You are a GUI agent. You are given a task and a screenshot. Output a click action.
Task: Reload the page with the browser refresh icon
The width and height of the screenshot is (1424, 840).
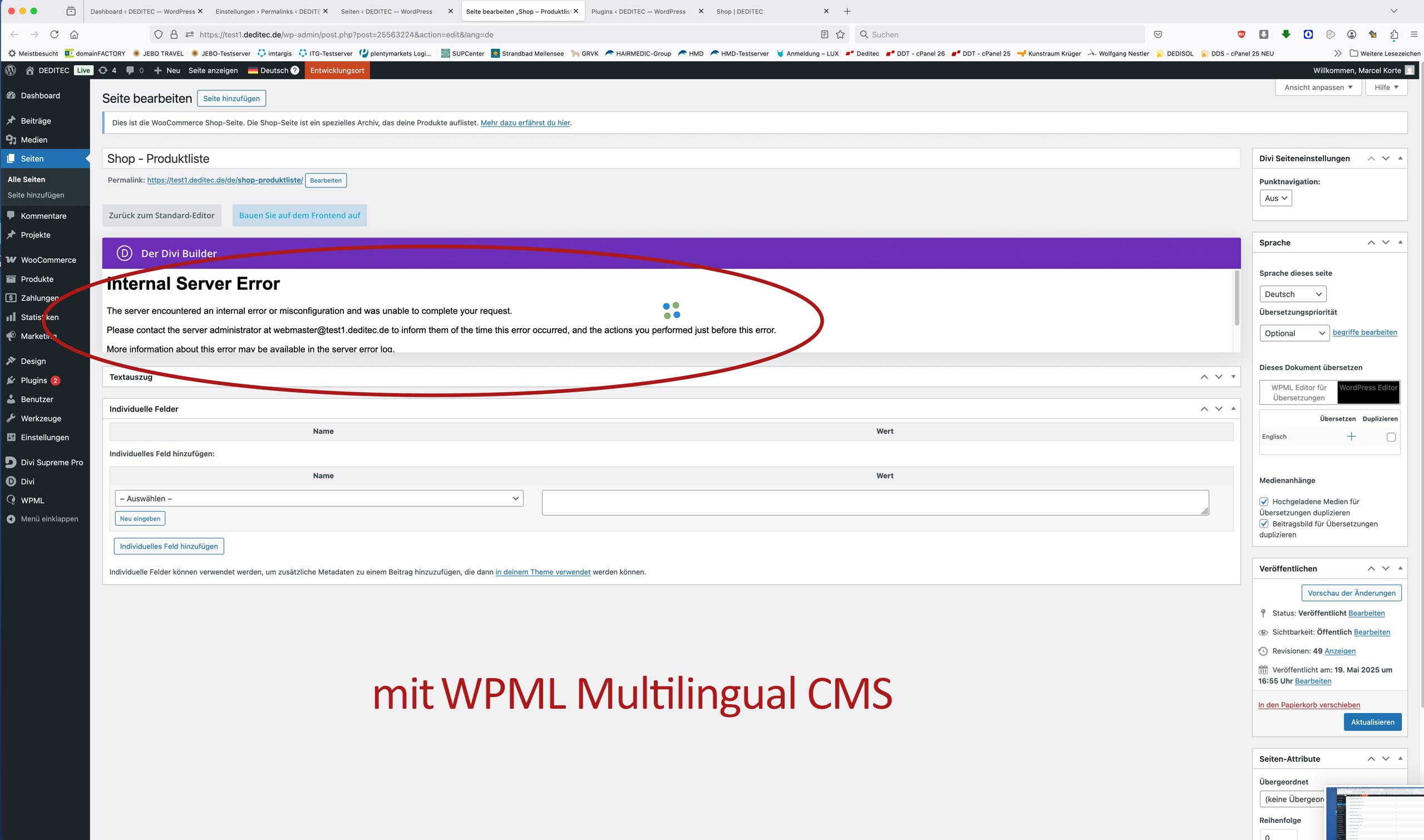[x=55, y=34]
